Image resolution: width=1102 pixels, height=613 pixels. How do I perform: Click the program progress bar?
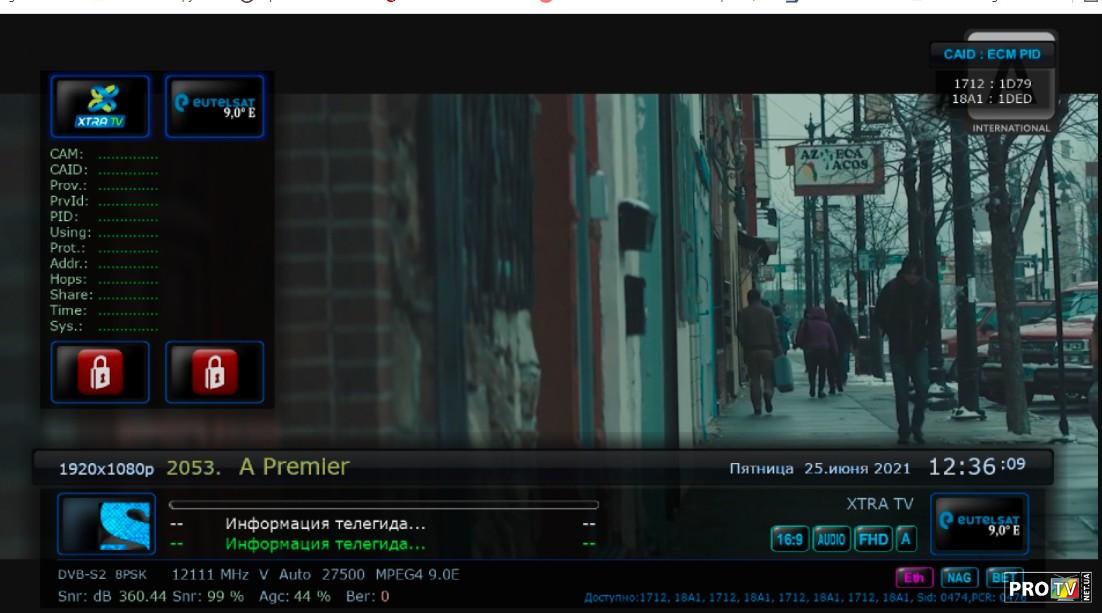tap(383, 505)
